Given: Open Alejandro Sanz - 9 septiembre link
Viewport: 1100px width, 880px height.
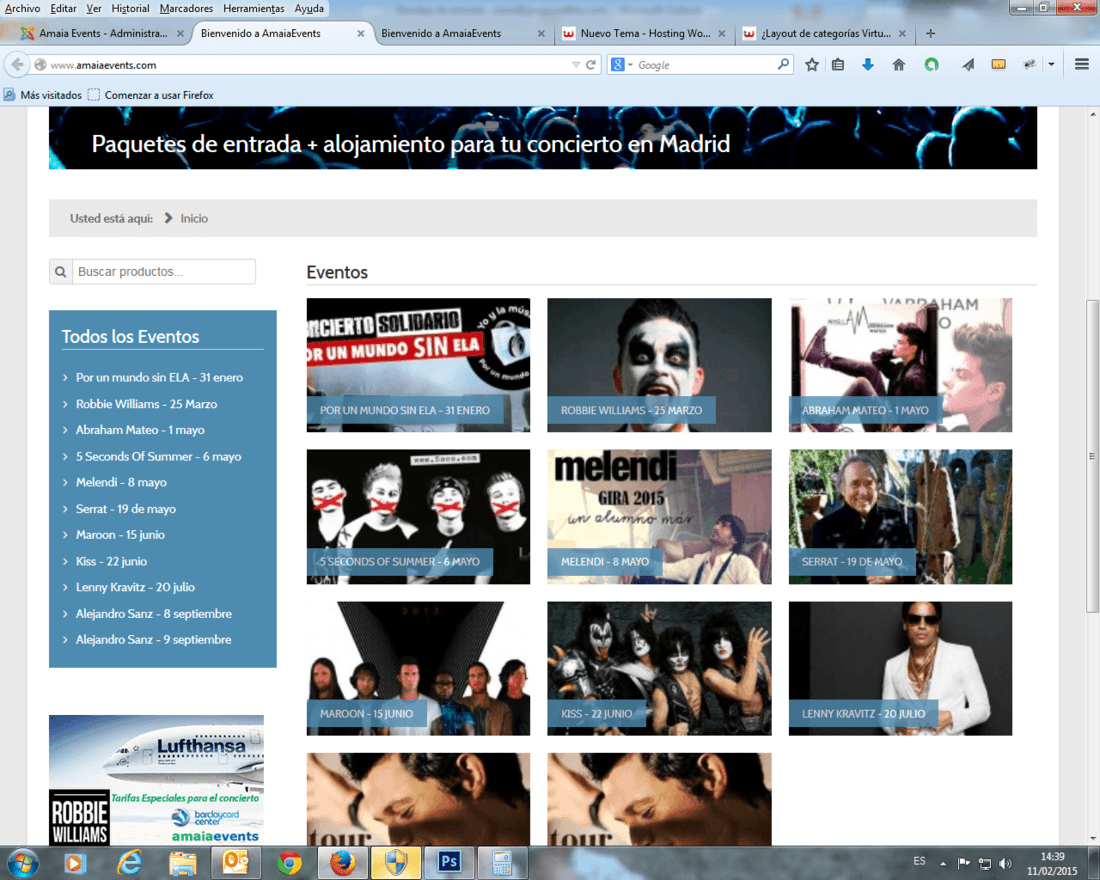Looking at the screenshot, I should pos(154,640).
